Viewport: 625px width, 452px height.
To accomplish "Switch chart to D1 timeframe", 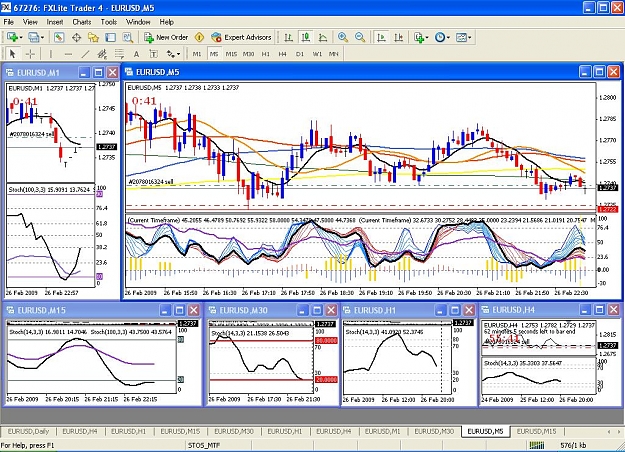I will click(300, 54).
